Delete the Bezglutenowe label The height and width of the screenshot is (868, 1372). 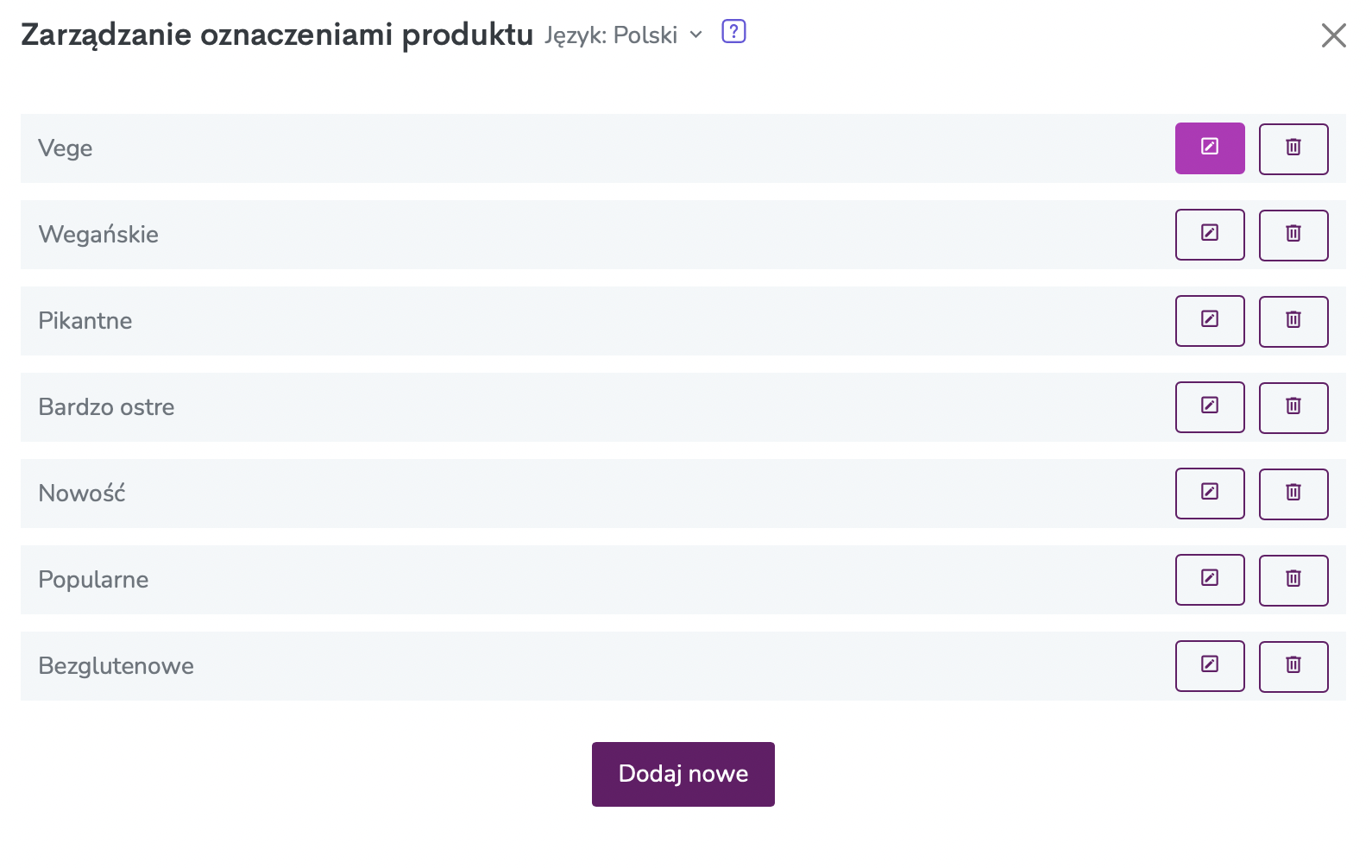[x=1293, y=666]
